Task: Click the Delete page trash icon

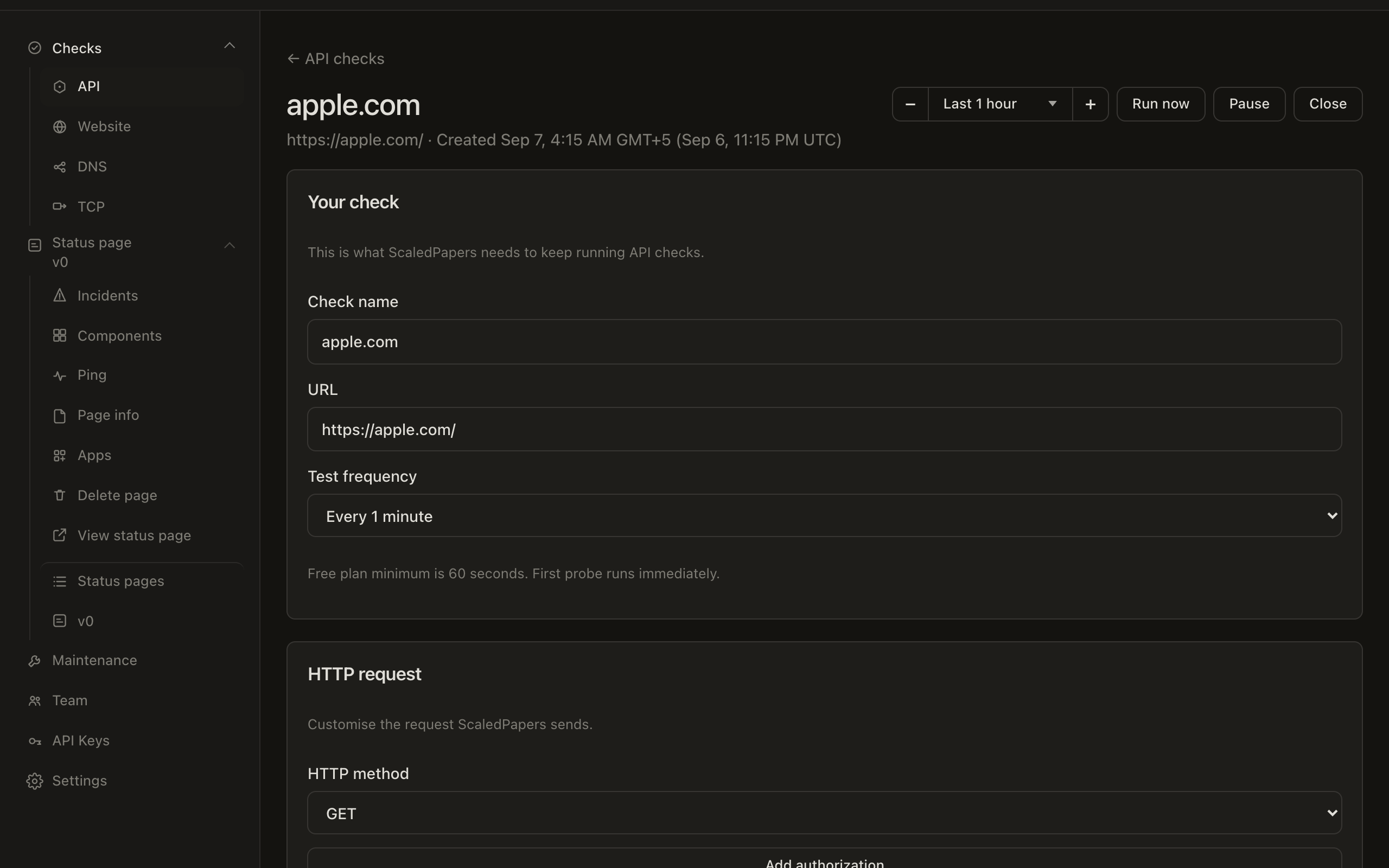Action: click(x=60, y=495)
